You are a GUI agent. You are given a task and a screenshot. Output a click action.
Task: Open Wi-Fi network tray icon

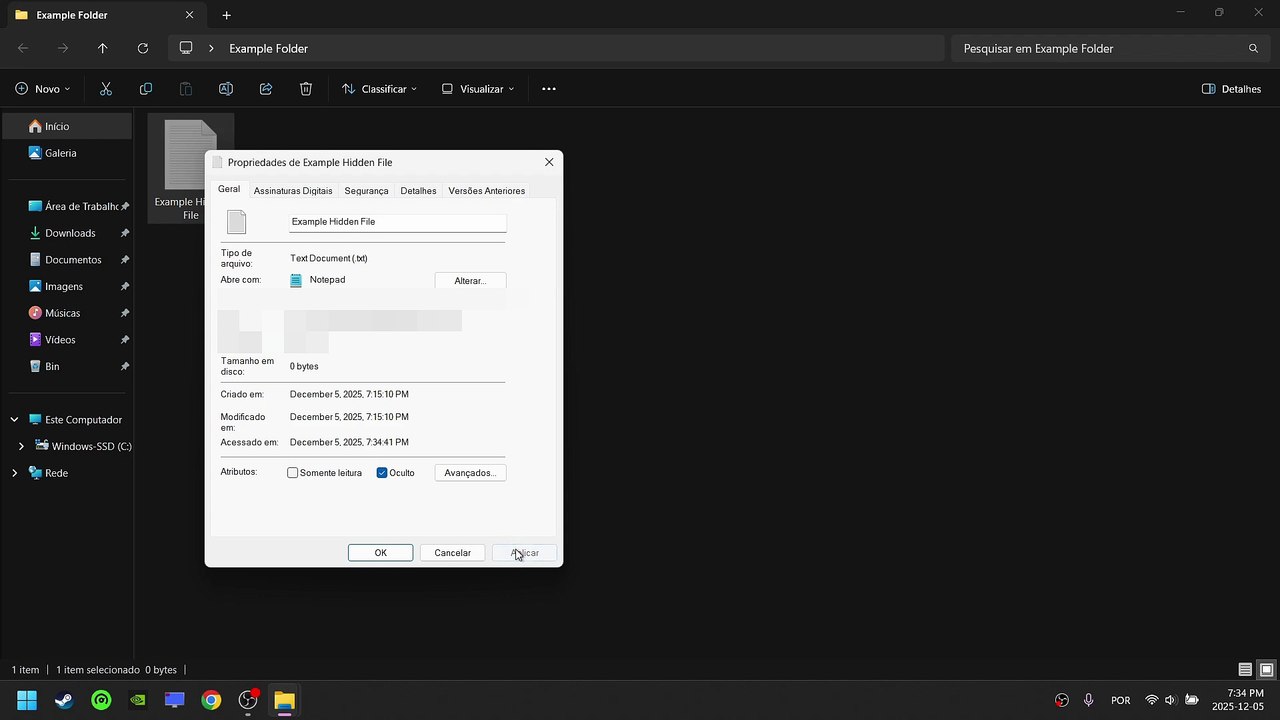pos(1152,700)
